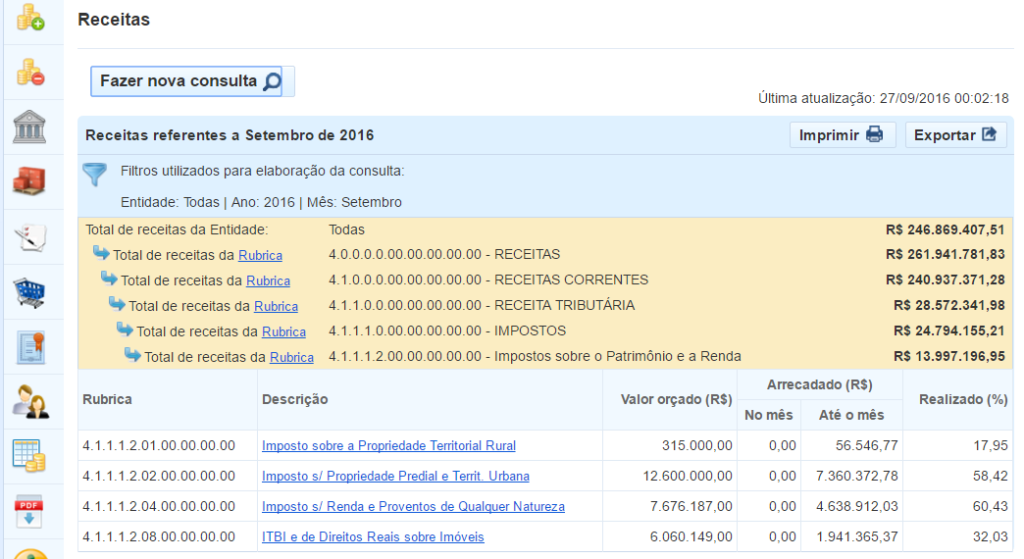
Task: Open the bank building sidebar icon
Action: pos(31,127)
